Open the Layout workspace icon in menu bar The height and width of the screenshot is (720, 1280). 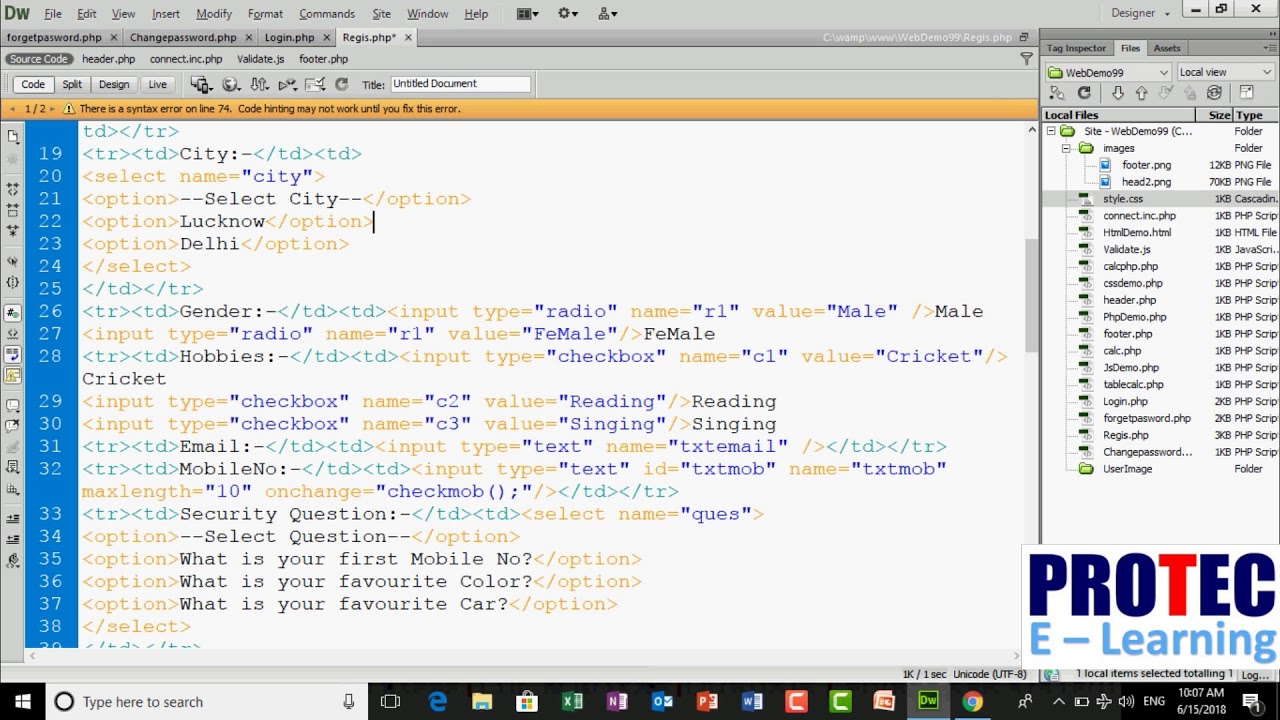[x=527, y=14]
